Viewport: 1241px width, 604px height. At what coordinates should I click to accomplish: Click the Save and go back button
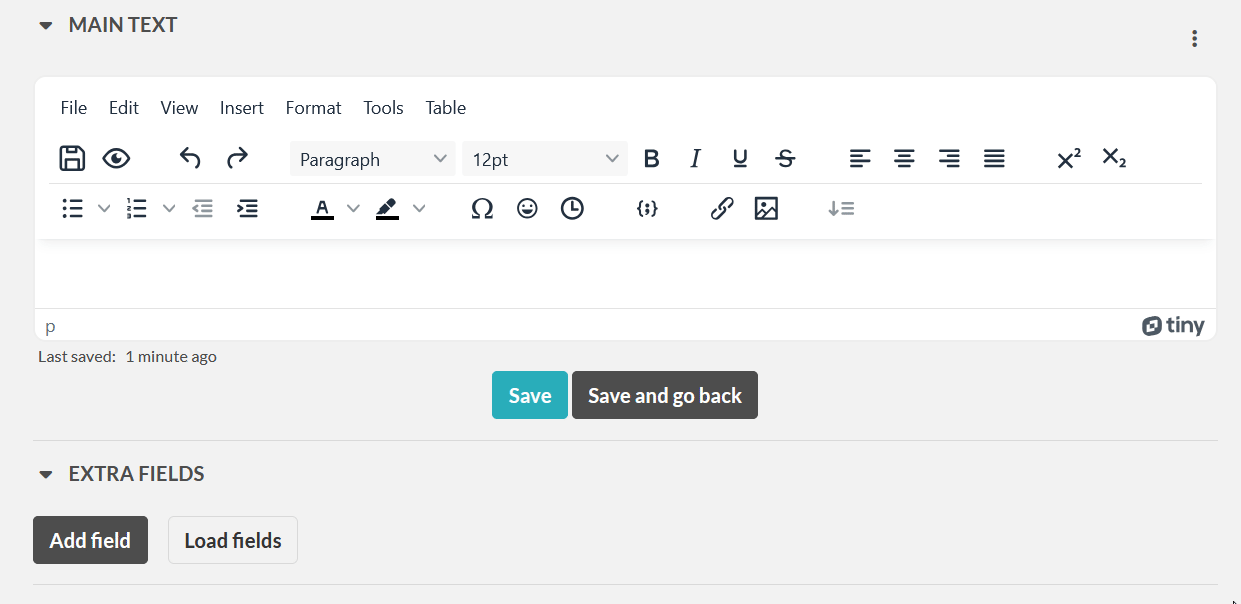[664, 395]
